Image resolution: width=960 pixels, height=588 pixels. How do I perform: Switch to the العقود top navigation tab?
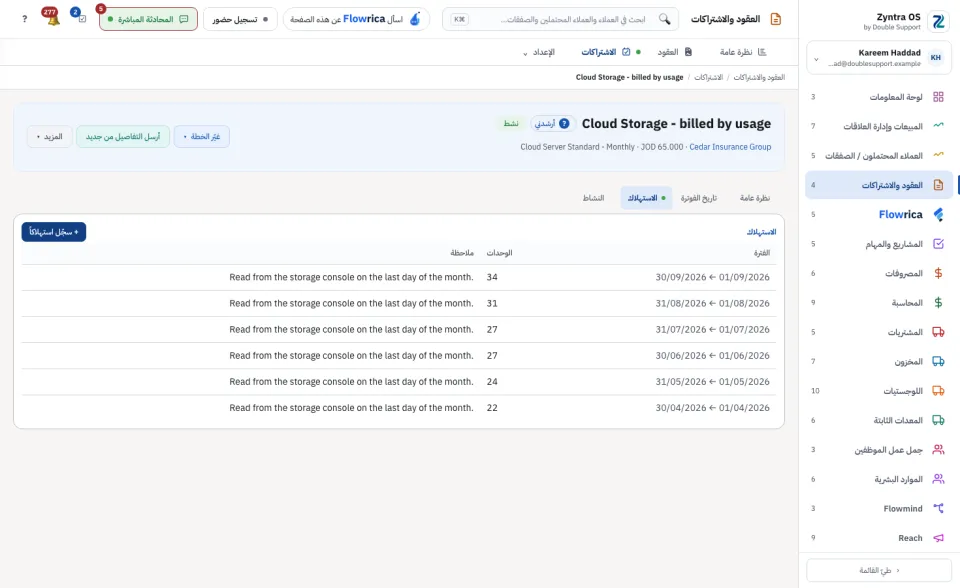[x=675, y=52]
